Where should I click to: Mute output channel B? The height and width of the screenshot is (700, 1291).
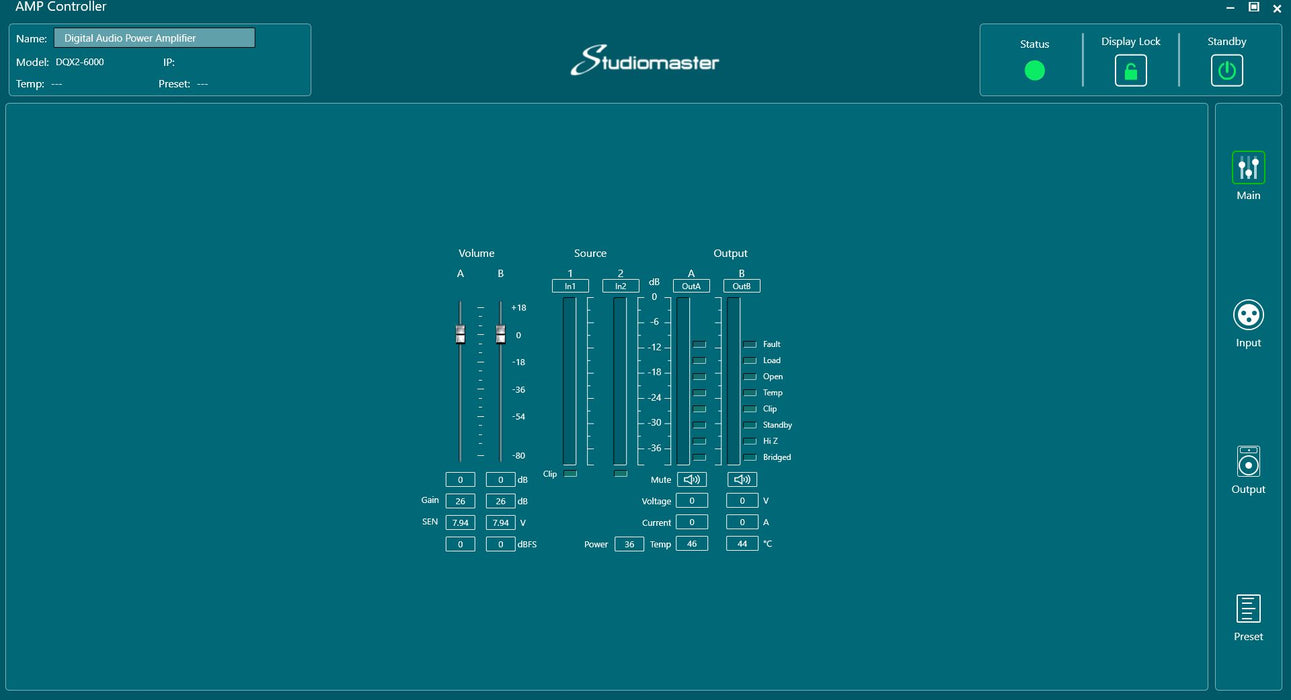pos(742,480)
